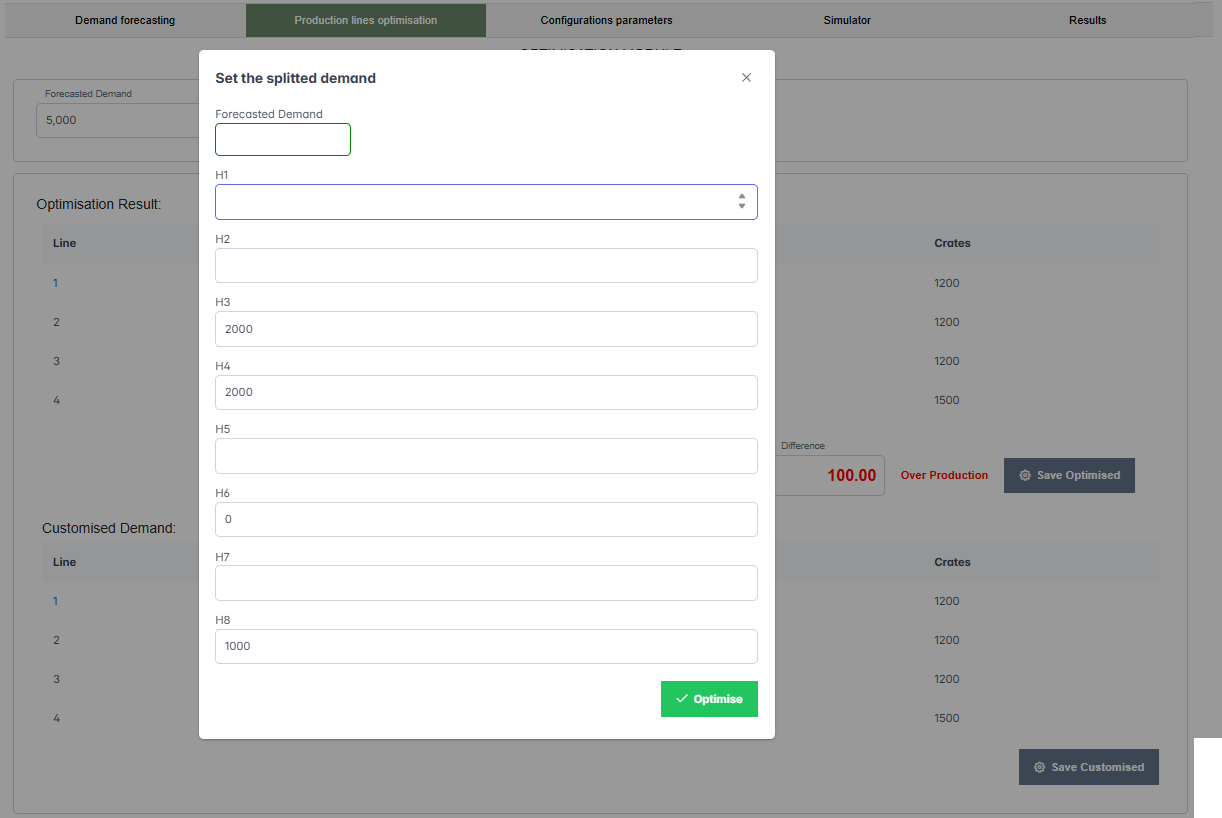
Task: Click the H1 field decrement arrow
Action: pos(742,206)
